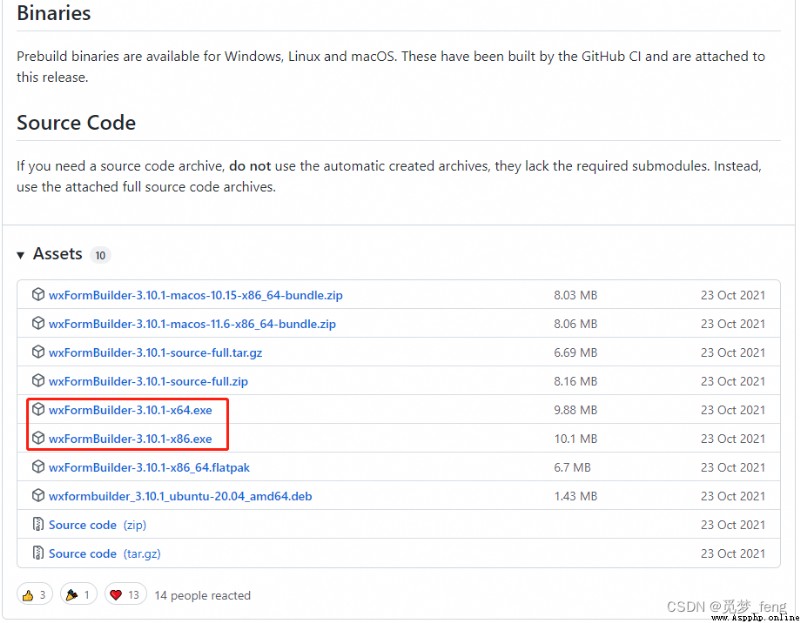Click package icon beside ubuntu amd64.deb asset

pyautogui.click(x=38, y=495)
